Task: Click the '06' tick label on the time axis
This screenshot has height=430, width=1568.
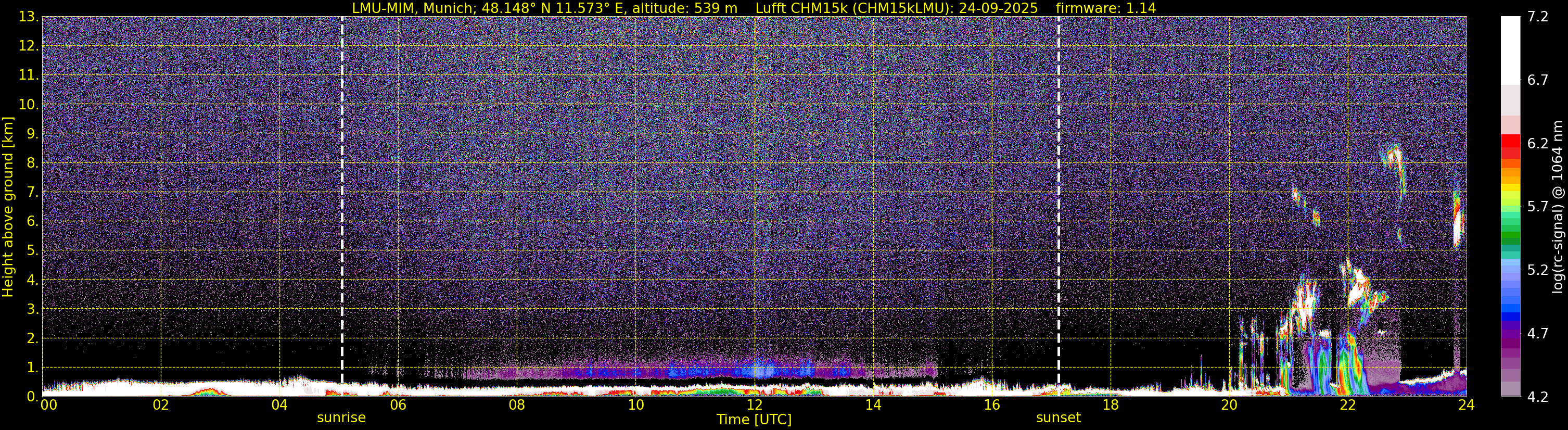Action: pos(398,405)
